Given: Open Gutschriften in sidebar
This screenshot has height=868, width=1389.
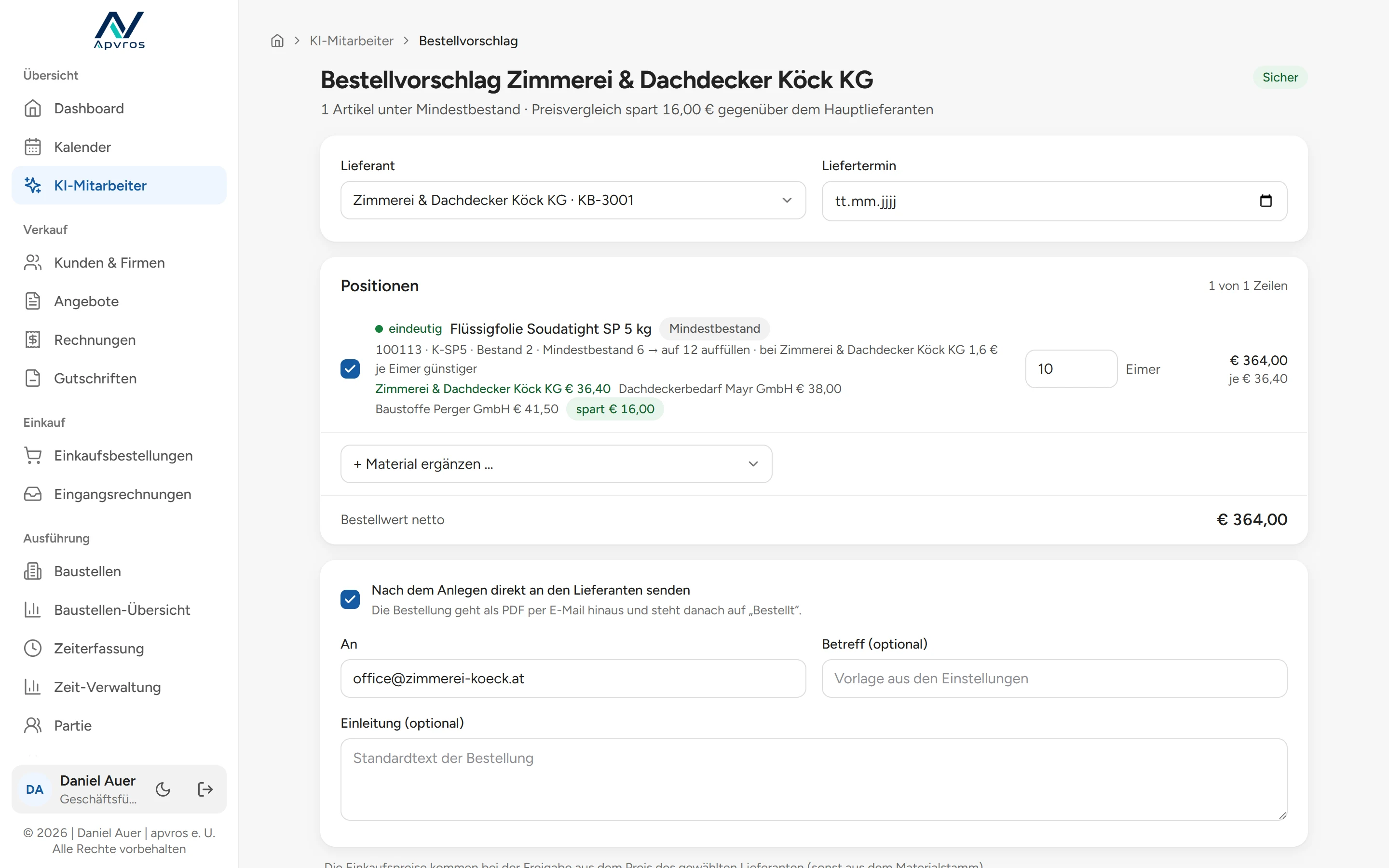Looking at the screenshot, I should tap(119, 379).
